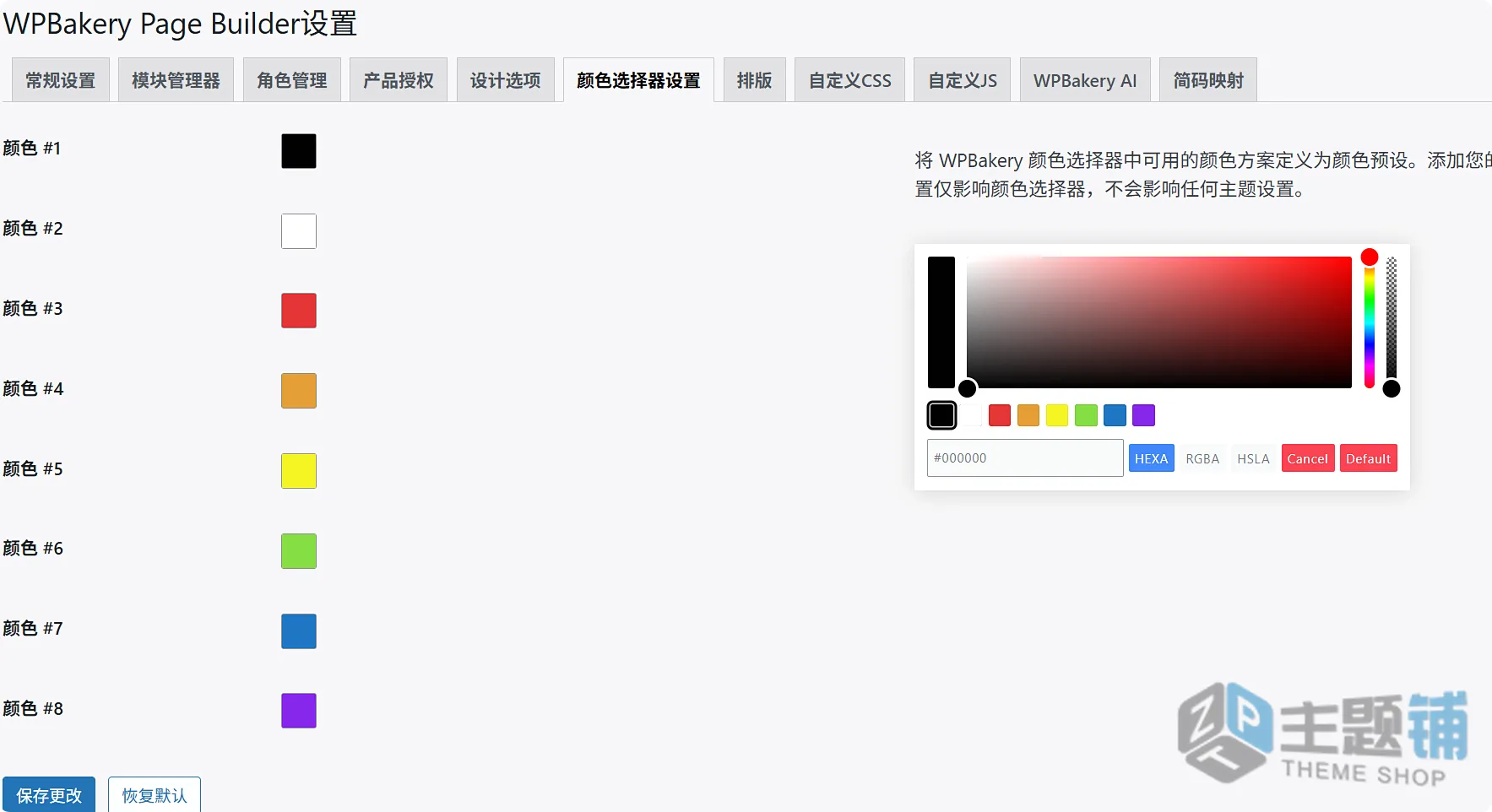Open the 排版 tab

pyautogui.click(x=755, y=80)
